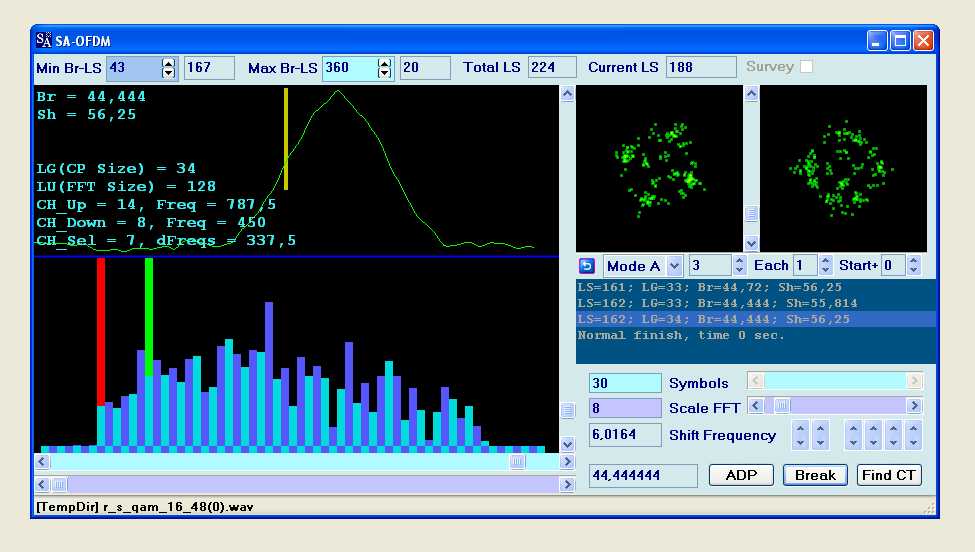Click the Scale FFT field showing 8

[x=625, y=408]
